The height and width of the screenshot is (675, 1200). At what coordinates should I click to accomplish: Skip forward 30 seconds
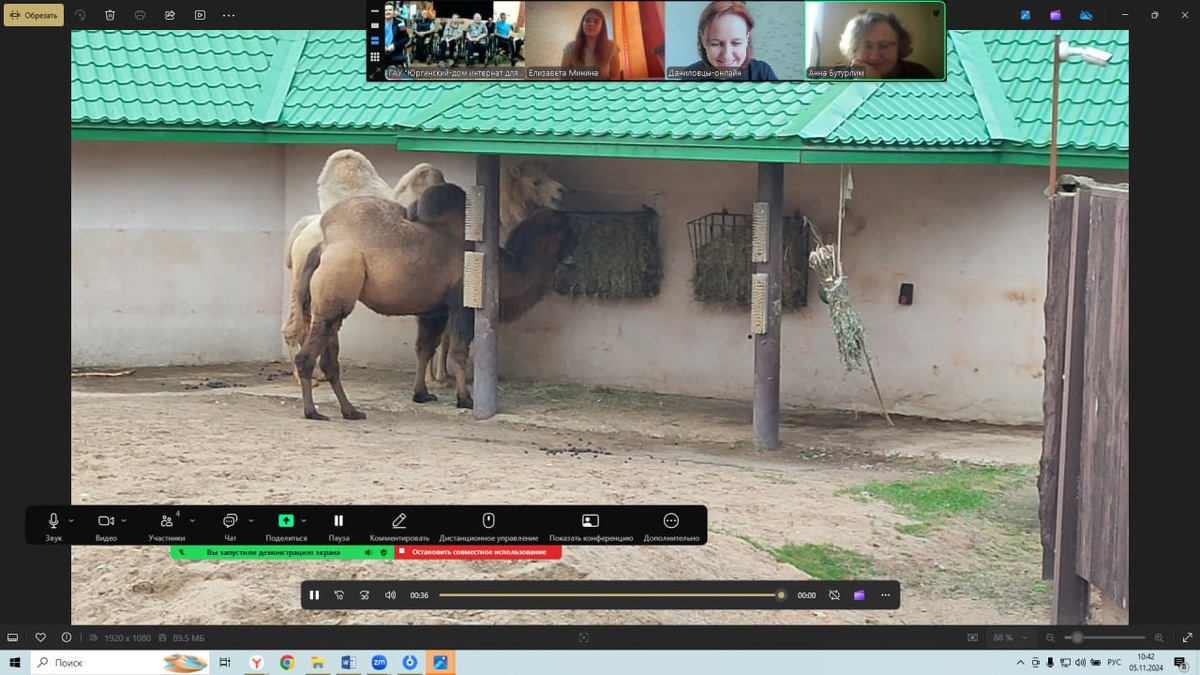tap(364, 595)
